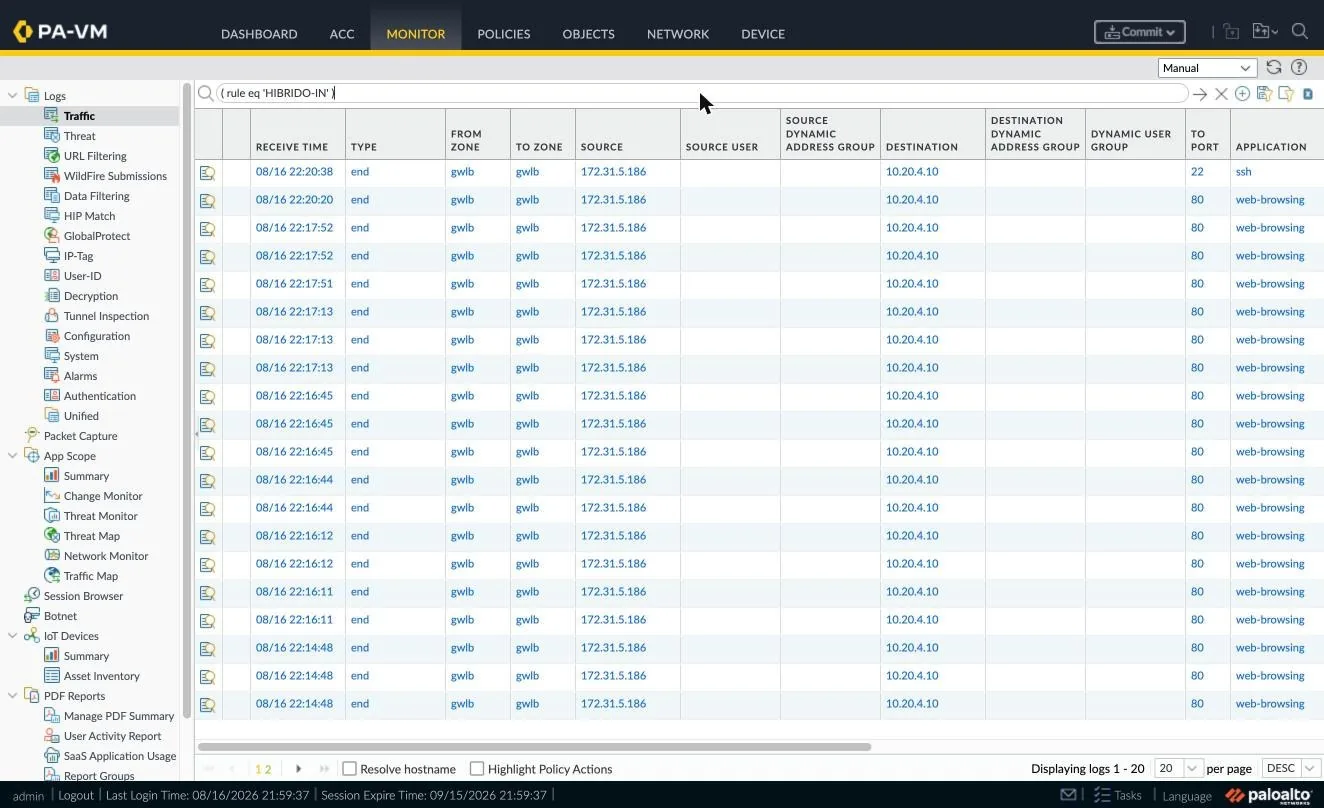Open the Threat Map
This screenshot has height=808, width=1324.
click(91, 536)
